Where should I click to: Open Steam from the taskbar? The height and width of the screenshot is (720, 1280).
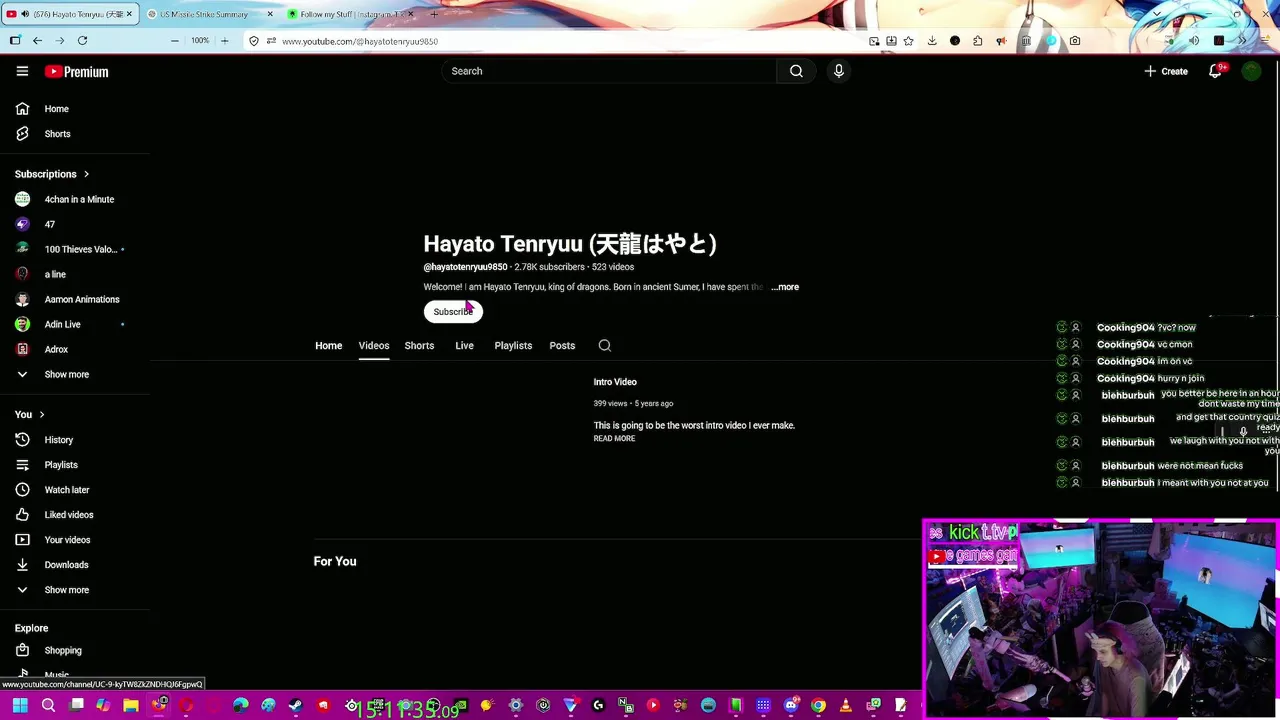coord(295,706)
